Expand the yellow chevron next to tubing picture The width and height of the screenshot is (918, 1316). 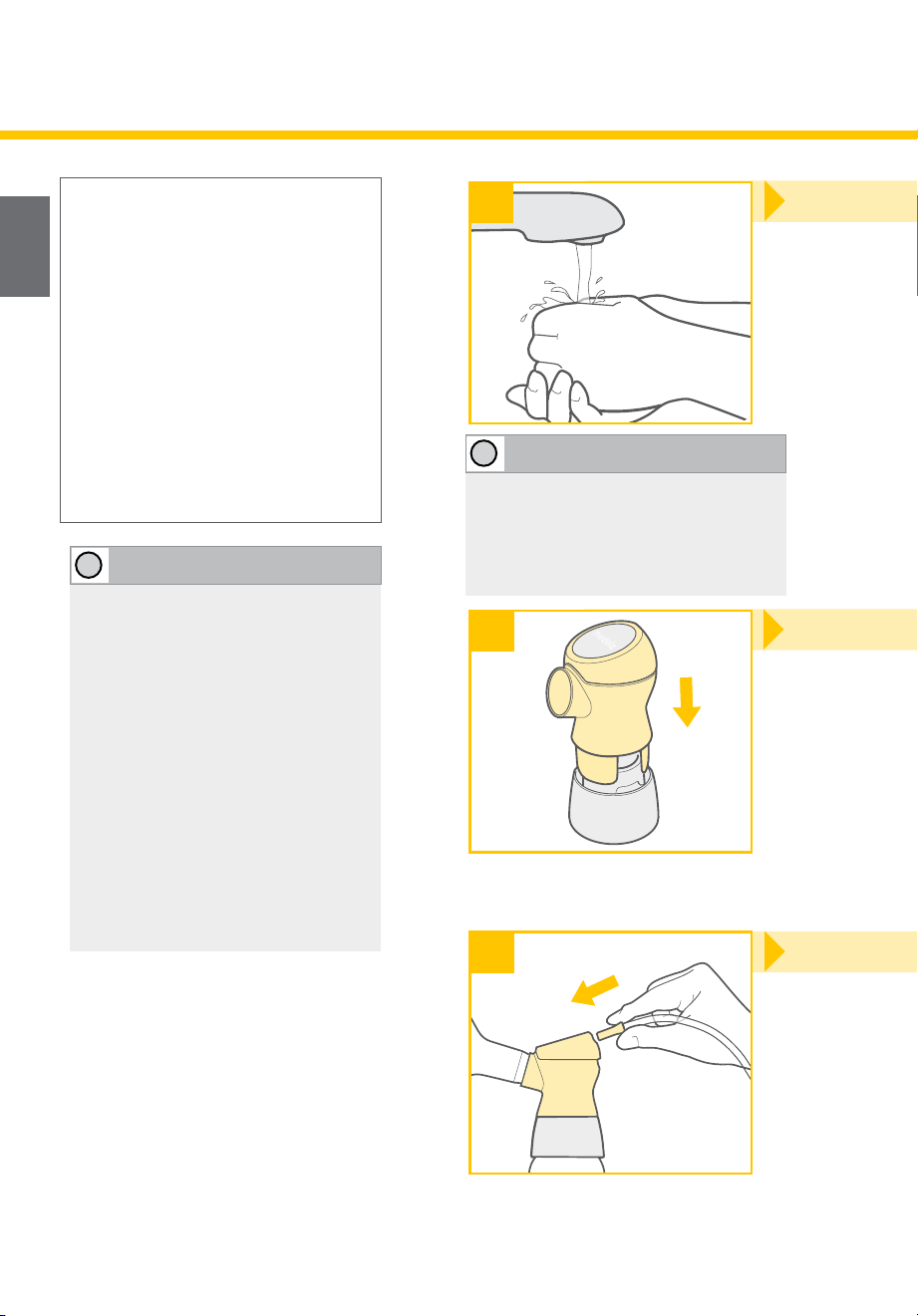point(776,952)
